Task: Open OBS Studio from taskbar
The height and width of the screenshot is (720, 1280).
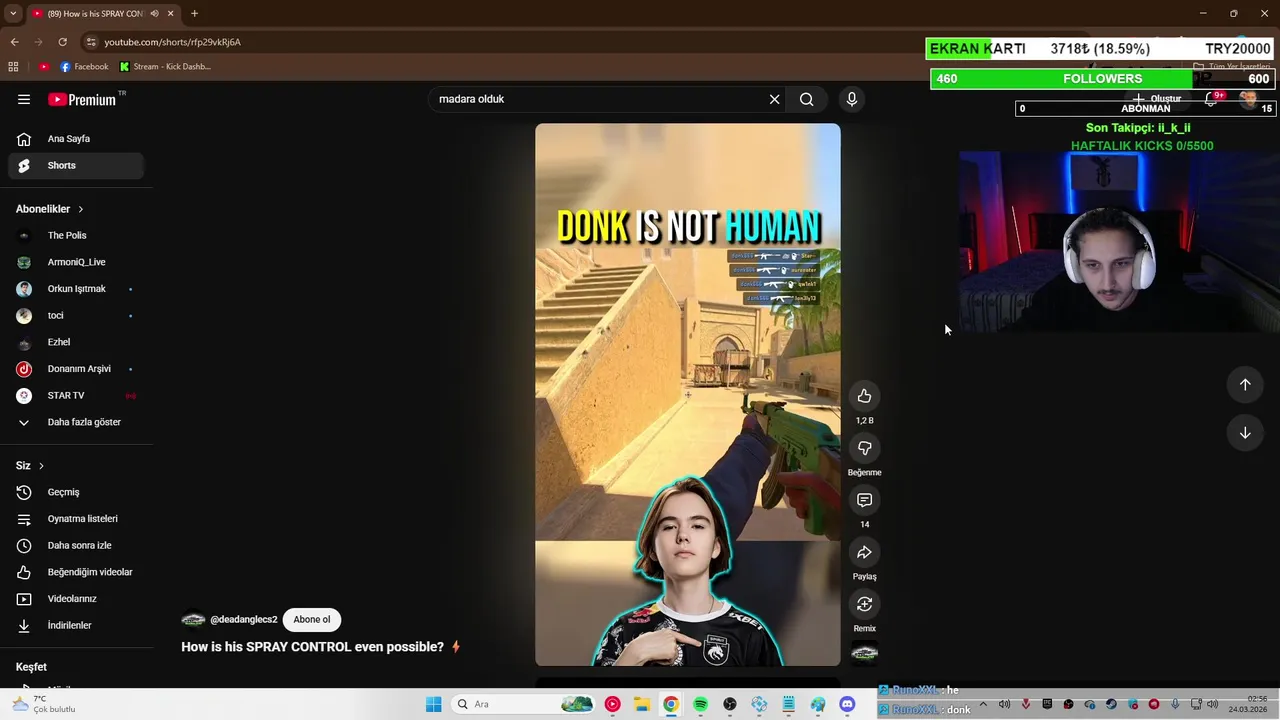Action: tap(729, 704)
